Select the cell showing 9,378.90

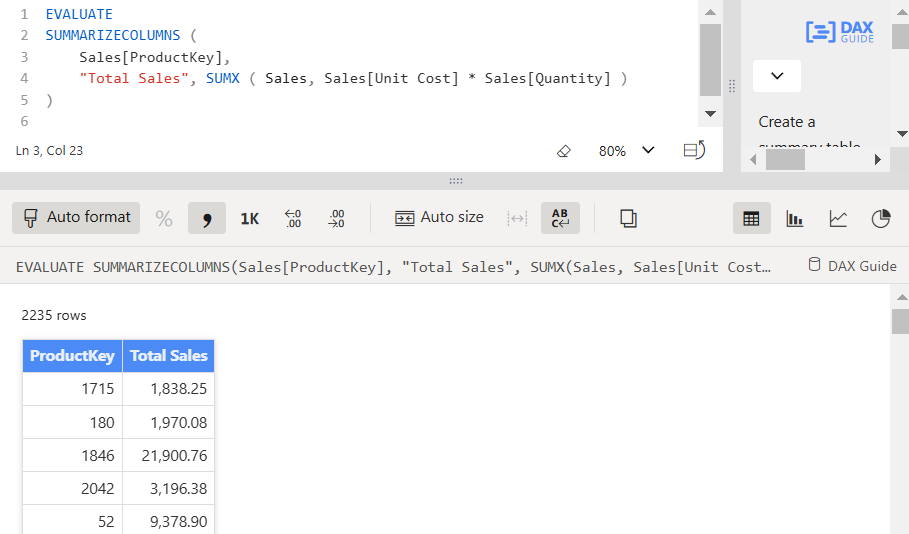tap(169, 521)
